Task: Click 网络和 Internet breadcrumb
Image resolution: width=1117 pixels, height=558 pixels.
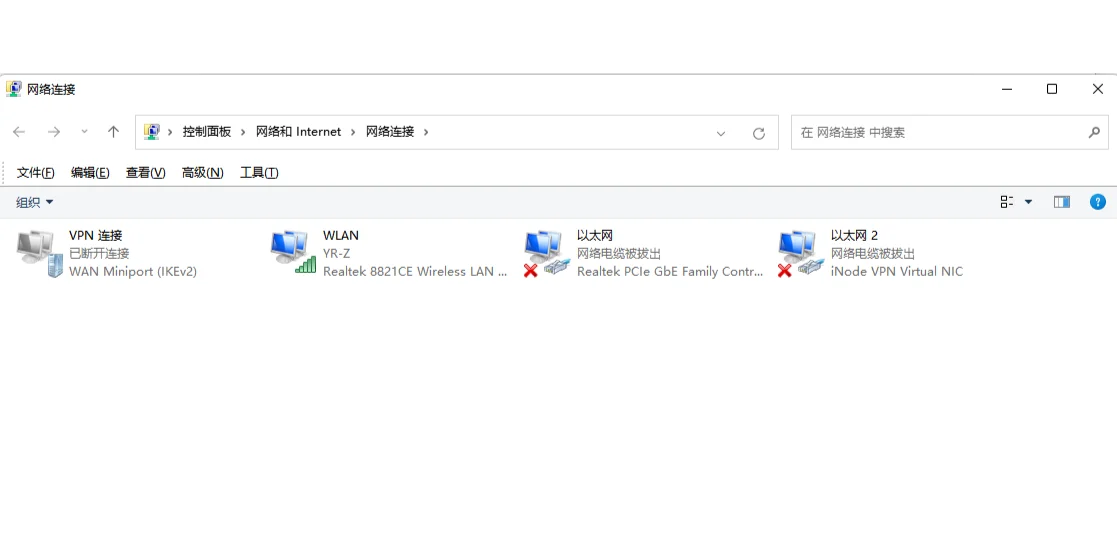Action: click(298, 132)
